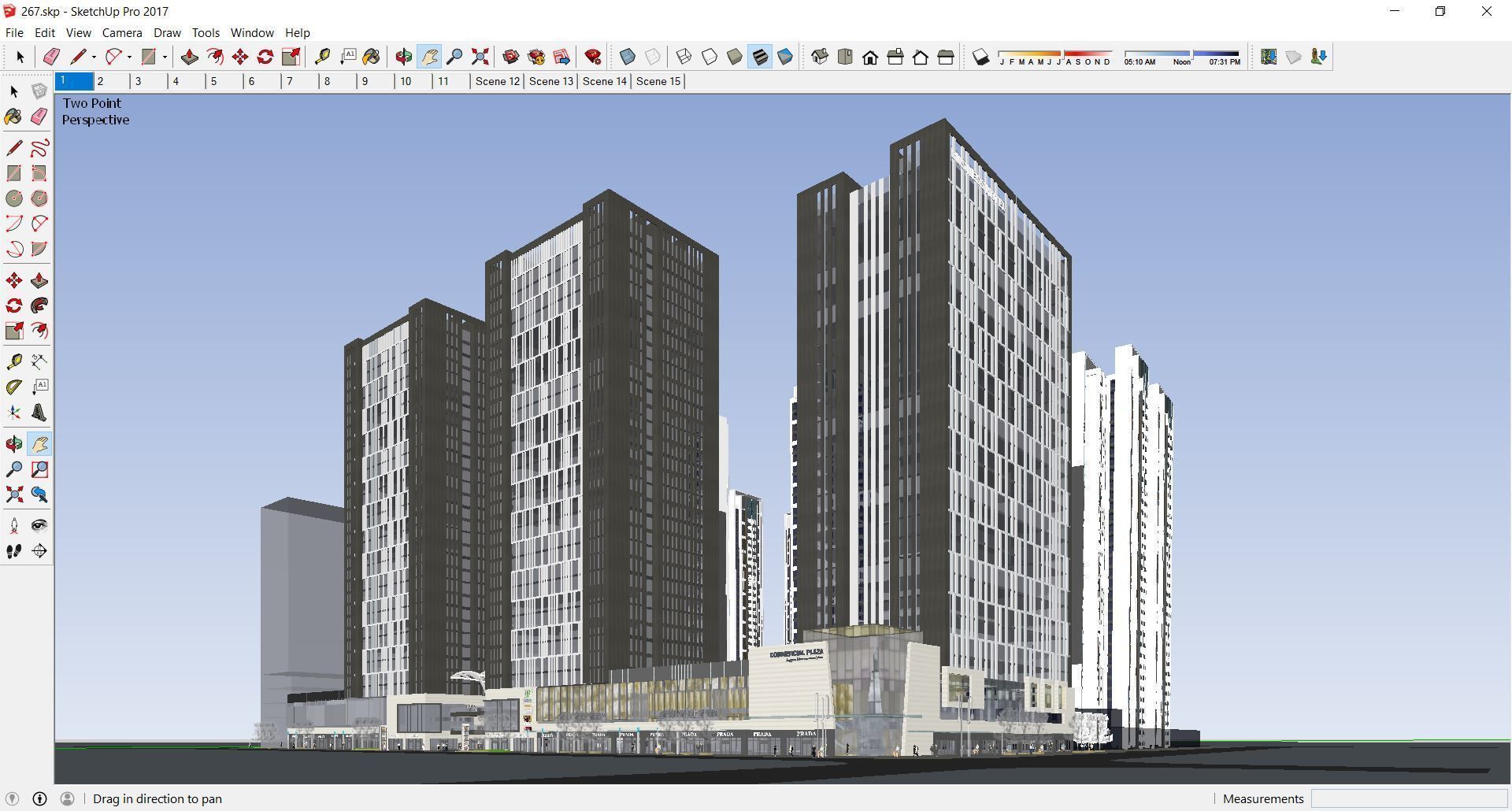Select Make Component in the left toolset
This screenshot has width=1512, height=811.
click(39, 91)
